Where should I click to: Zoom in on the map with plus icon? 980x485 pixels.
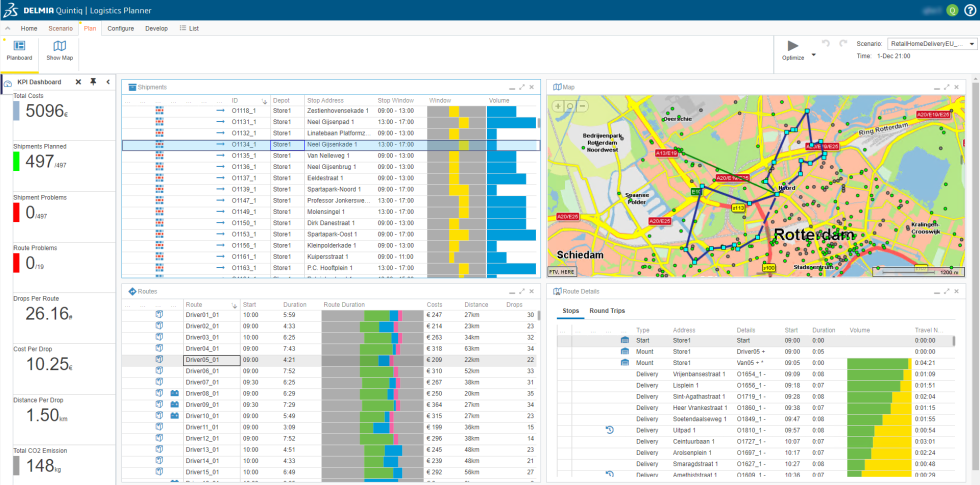click(x=558, y=106)
